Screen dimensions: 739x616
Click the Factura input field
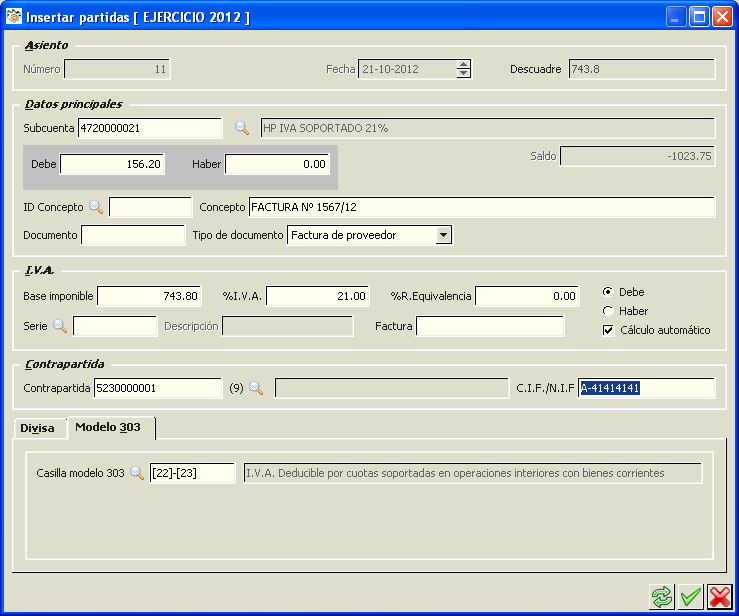(490, 326)
